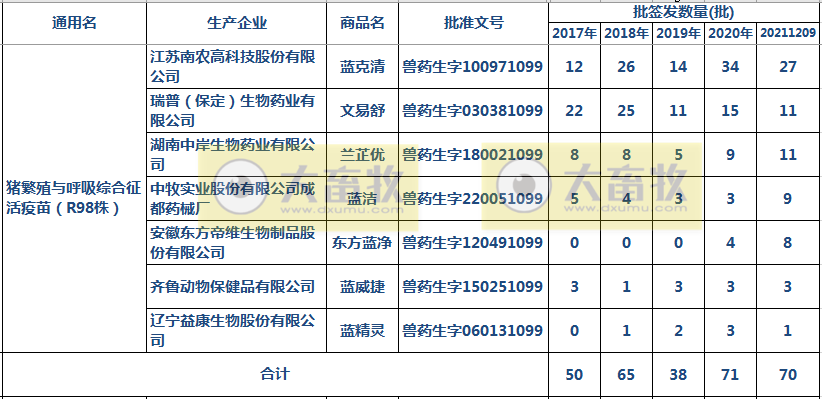
Task: Select 兰芷优's 20211209 value 11
Action: [788, 155]
